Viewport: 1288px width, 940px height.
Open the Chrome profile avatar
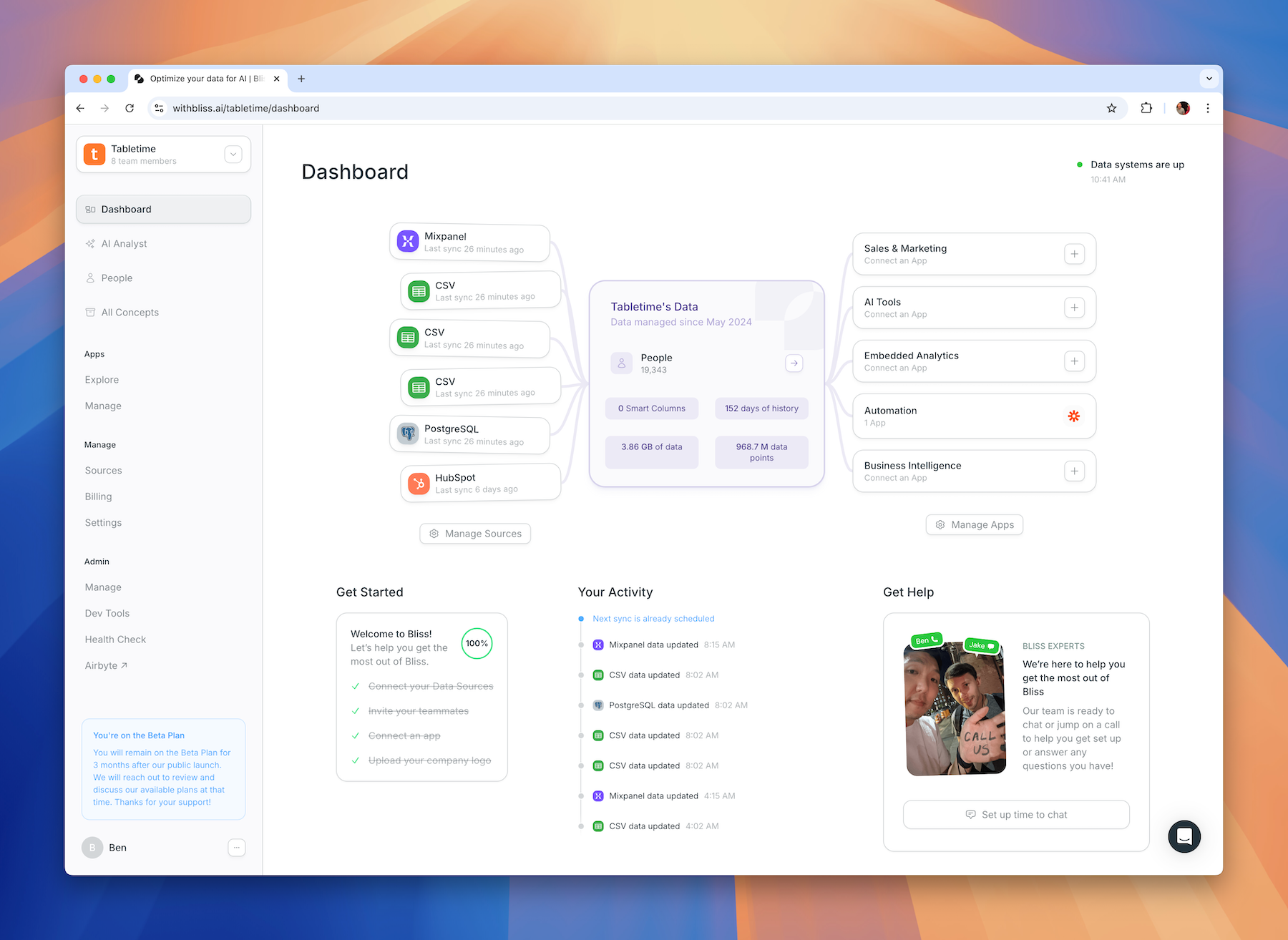click(x=1183, y=108)
